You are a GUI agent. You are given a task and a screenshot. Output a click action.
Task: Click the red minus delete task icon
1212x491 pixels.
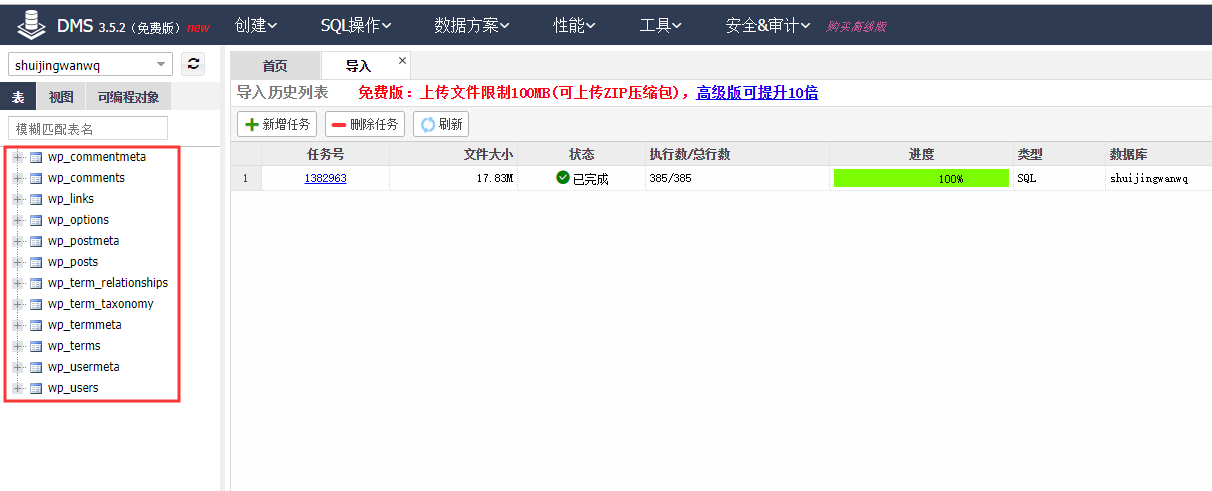339,125
